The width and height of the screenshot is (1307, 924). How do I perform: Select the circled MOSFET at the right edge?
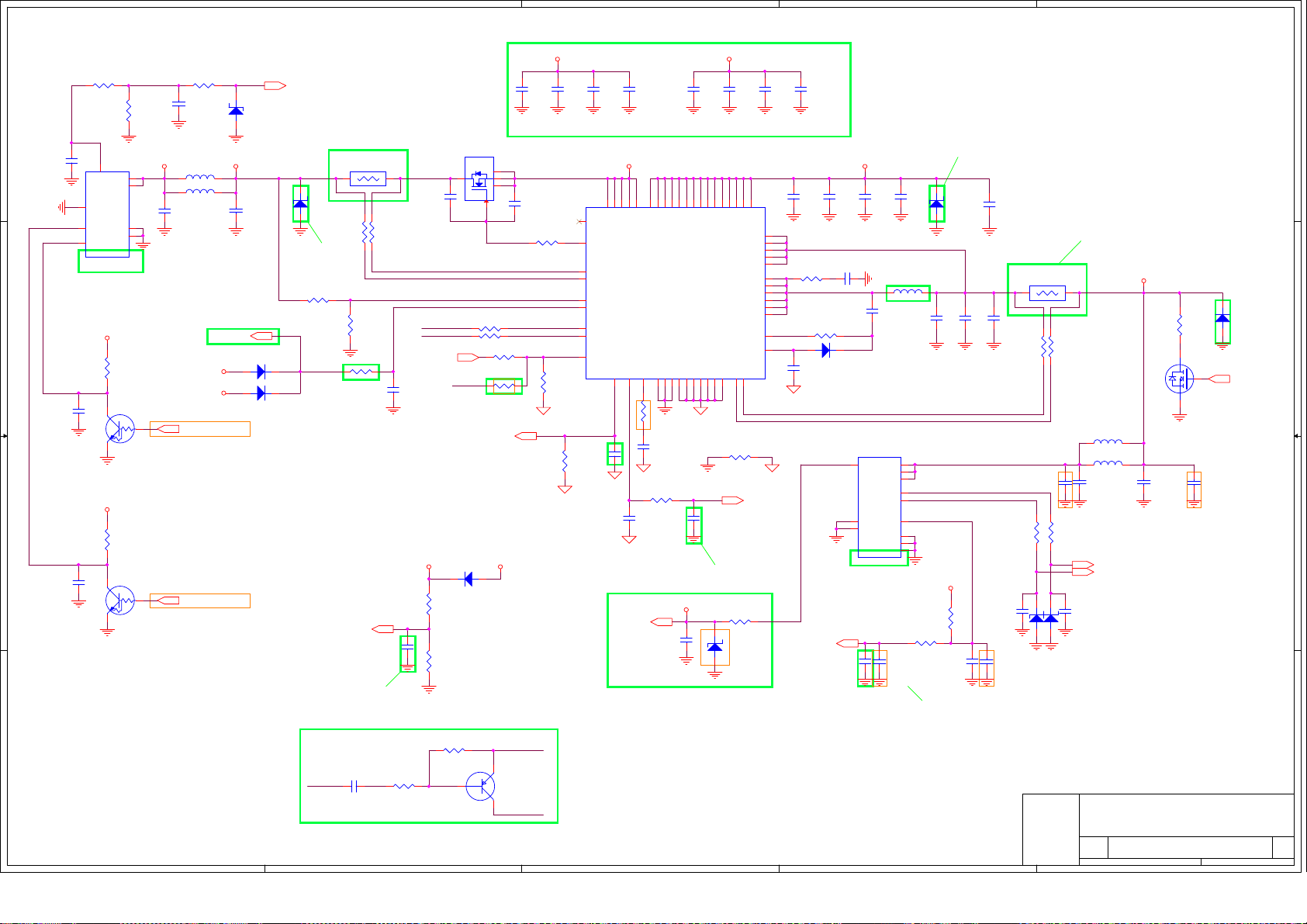[x=1180, y=379]
